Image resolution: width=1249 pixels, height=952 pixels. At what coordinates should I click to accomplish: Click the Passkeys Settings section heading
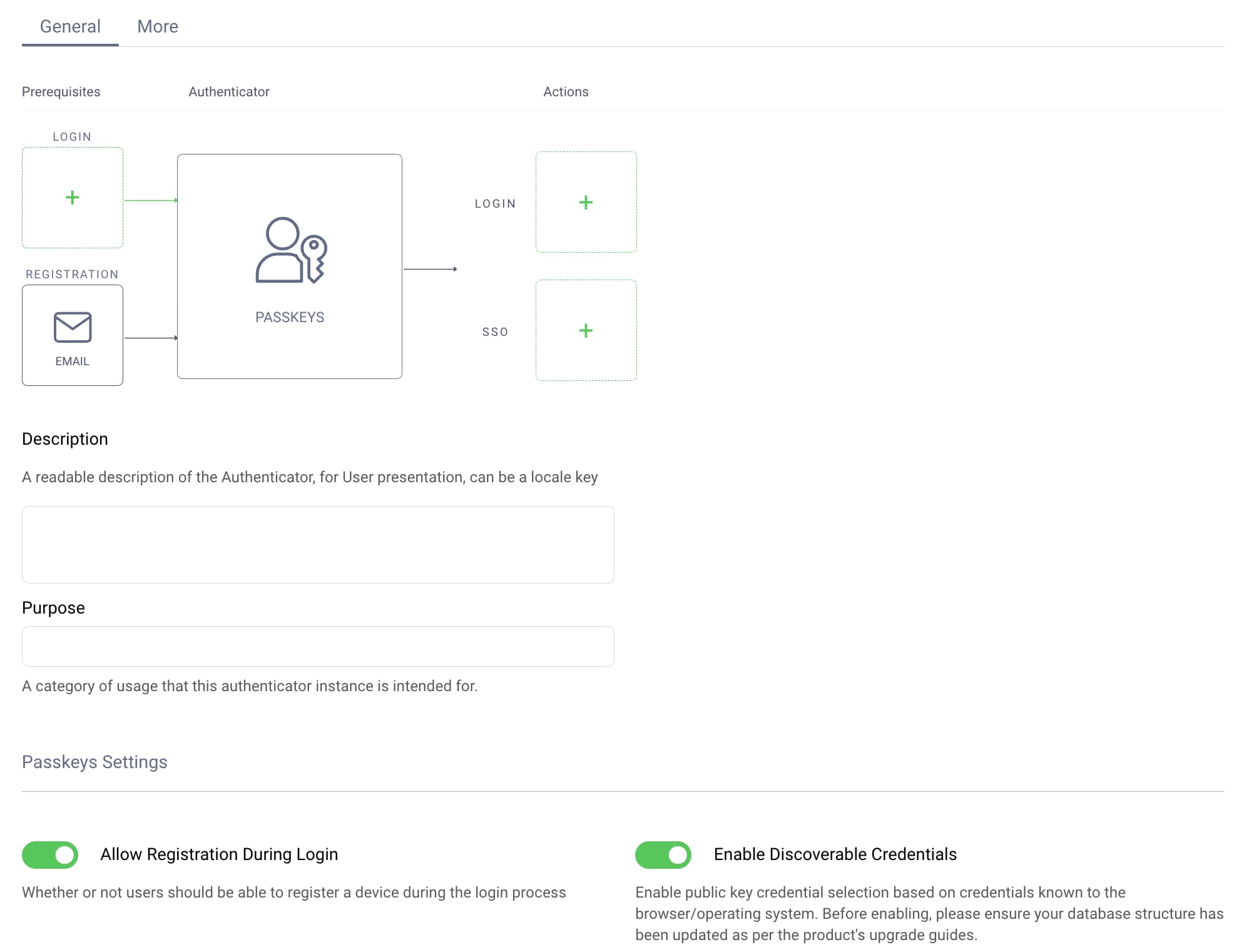(x=94, y=762)
